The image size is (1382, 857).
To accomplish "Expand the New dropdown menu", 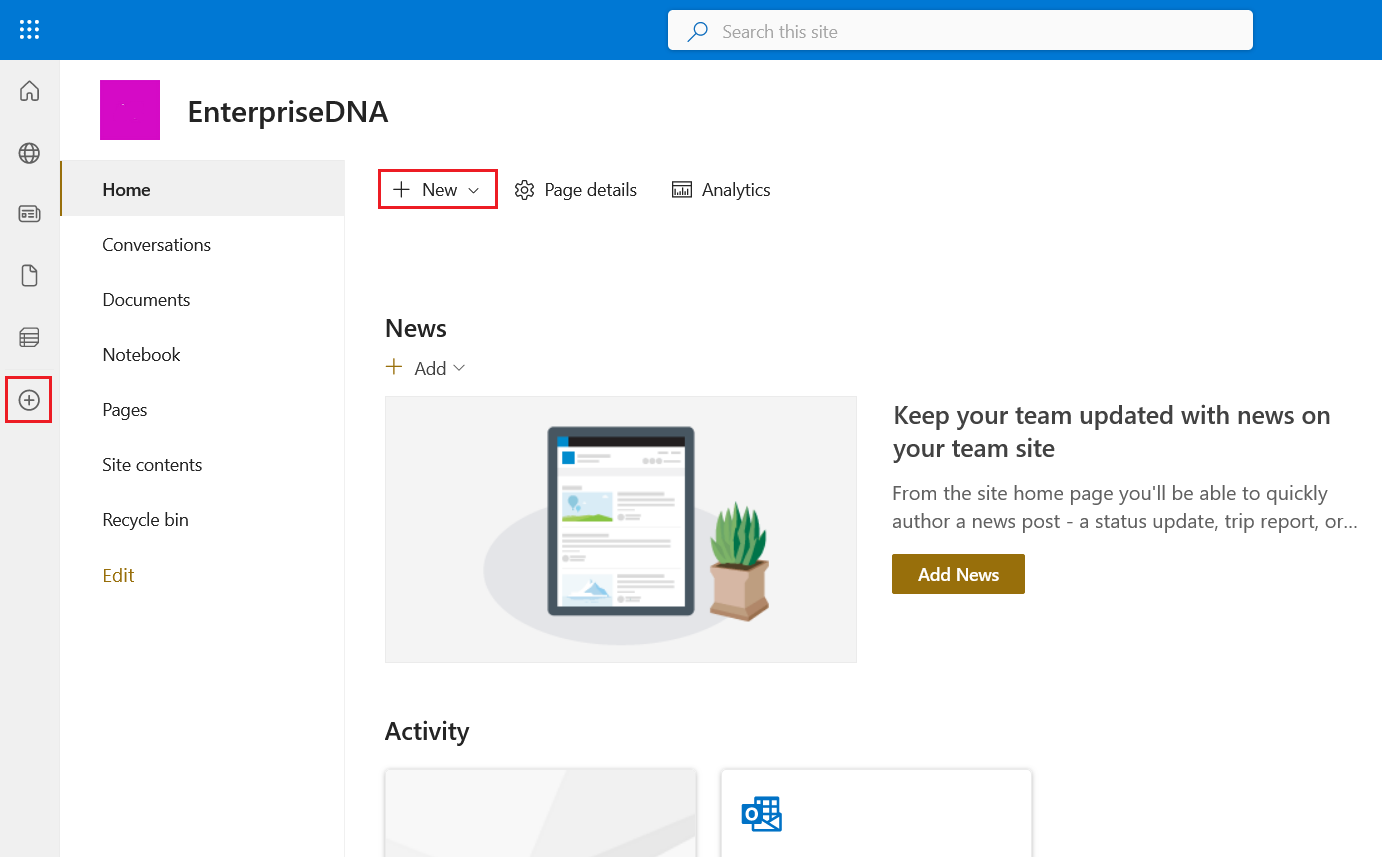I will [438, 190].
